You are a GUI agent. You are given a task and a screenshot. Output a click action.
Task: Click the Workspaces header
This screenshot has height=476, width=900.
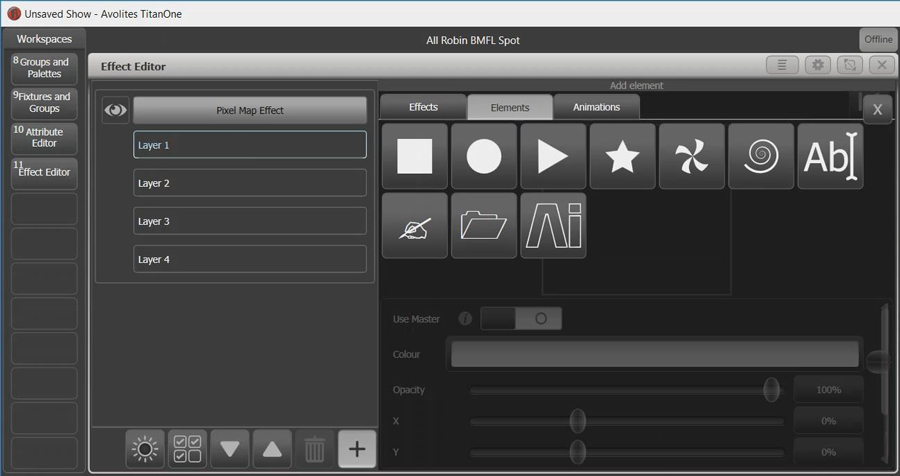tap(44, 39)
